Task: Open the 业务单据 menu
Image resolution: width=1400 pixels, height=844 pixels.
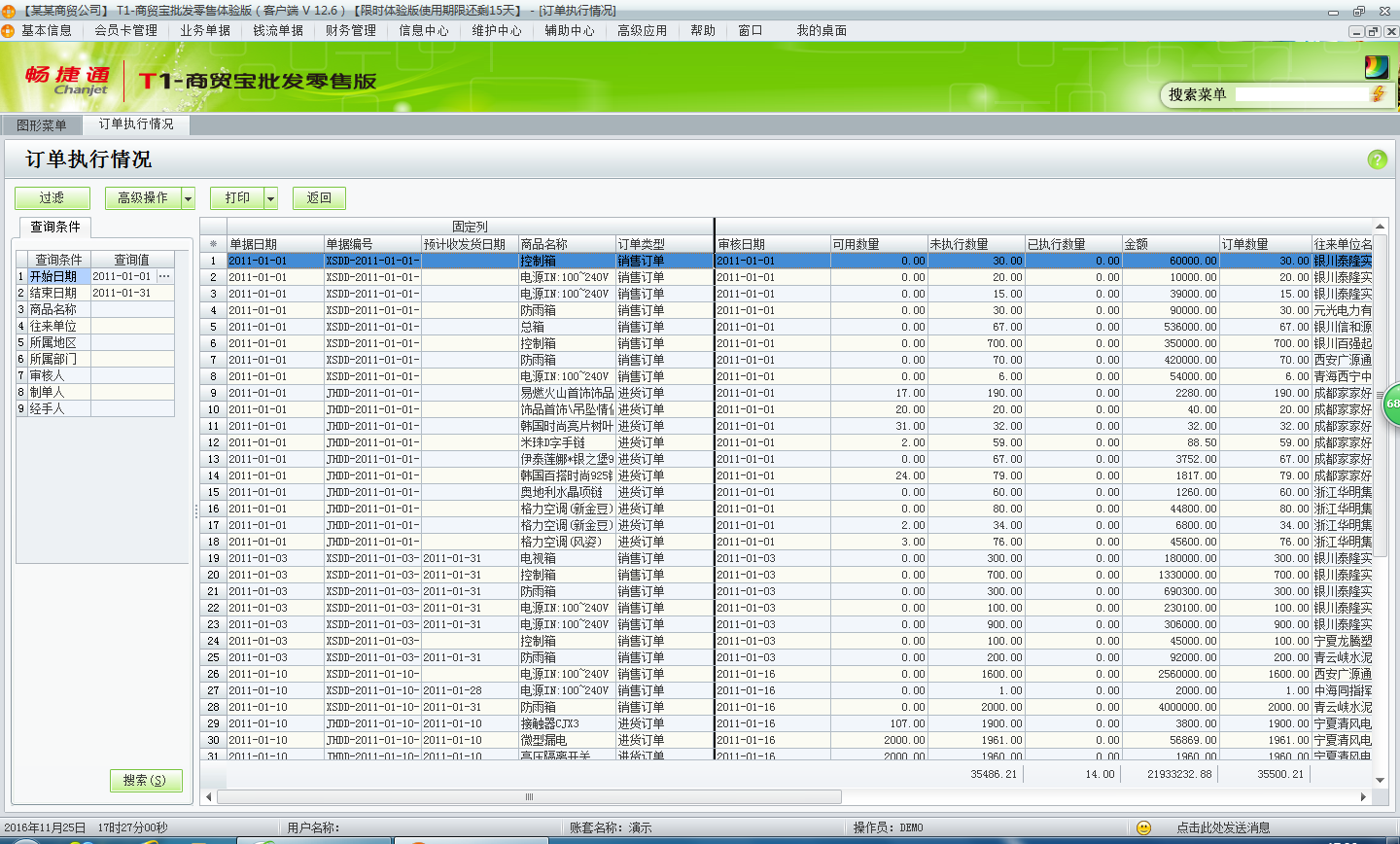Action: point(205,30)
